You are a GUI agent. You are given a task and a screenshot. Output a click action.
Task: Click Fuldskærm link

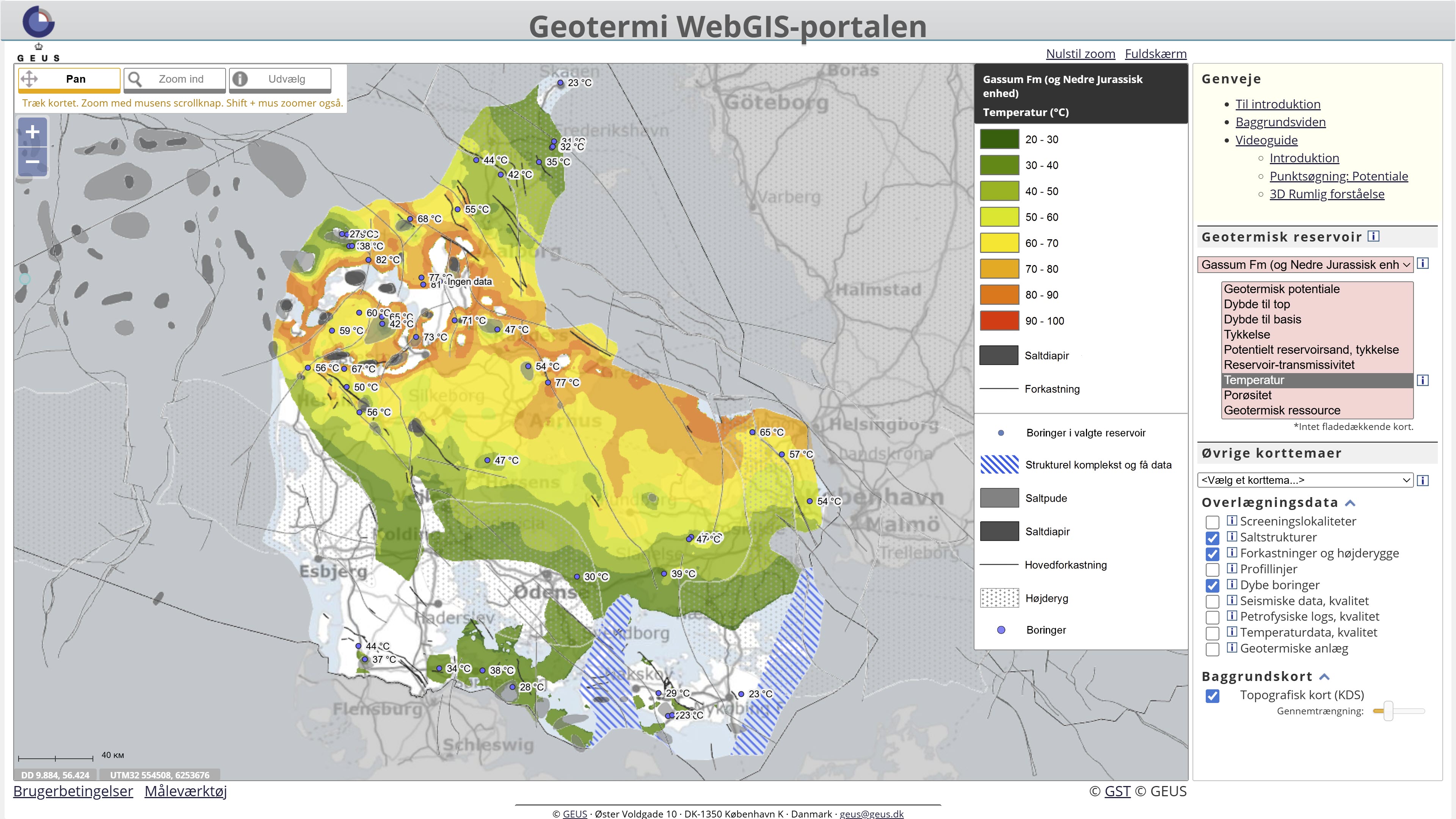[x=1155, y=54]
